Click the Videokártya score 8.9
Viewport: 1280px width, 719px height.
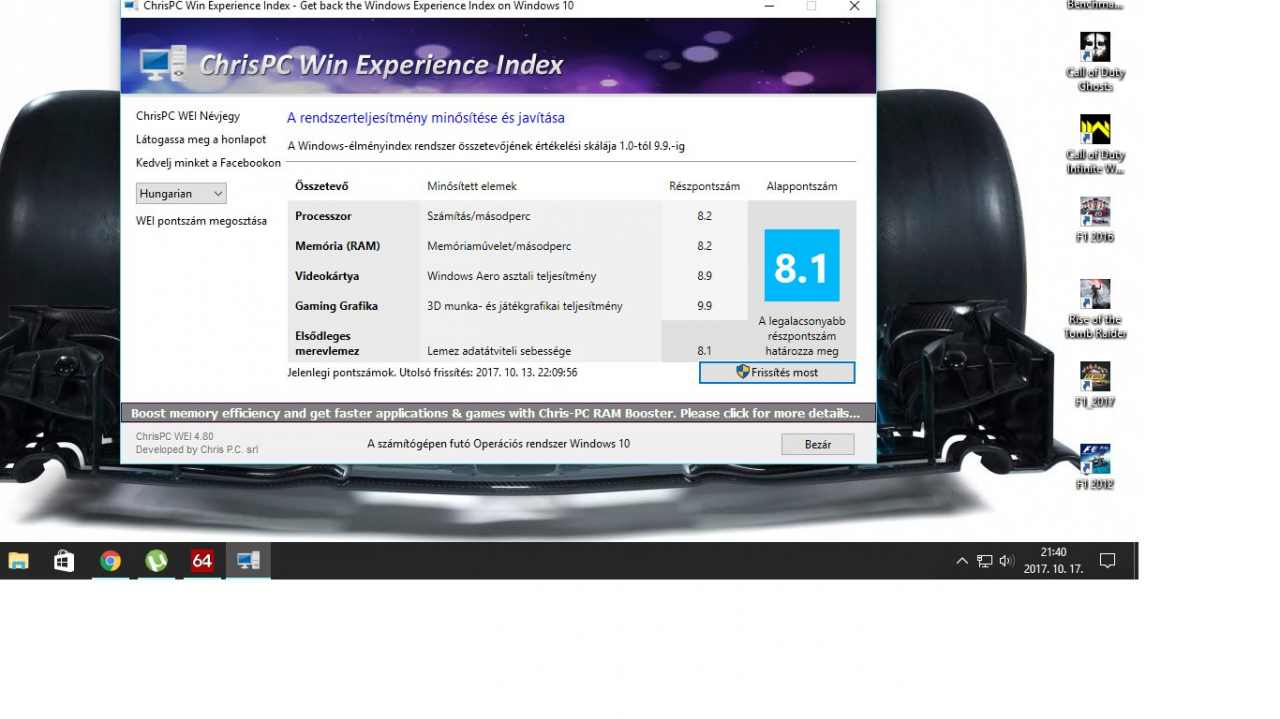704,276
